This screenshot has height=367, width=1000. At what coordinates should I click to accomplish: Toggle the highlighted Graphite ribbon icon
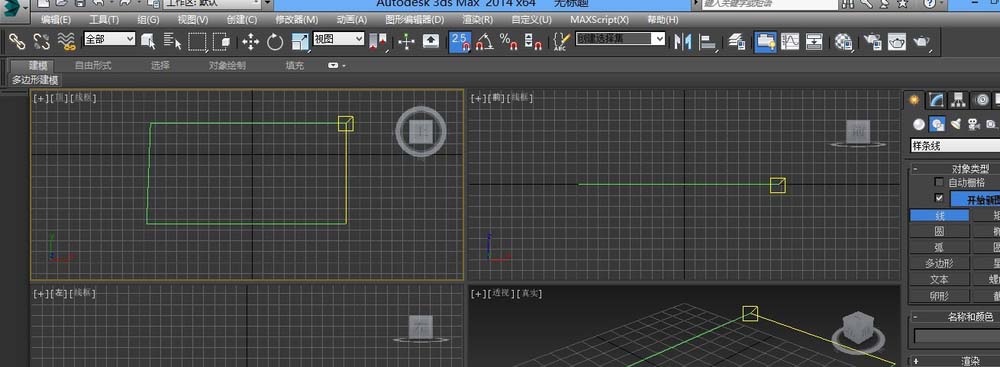[765, 42]
